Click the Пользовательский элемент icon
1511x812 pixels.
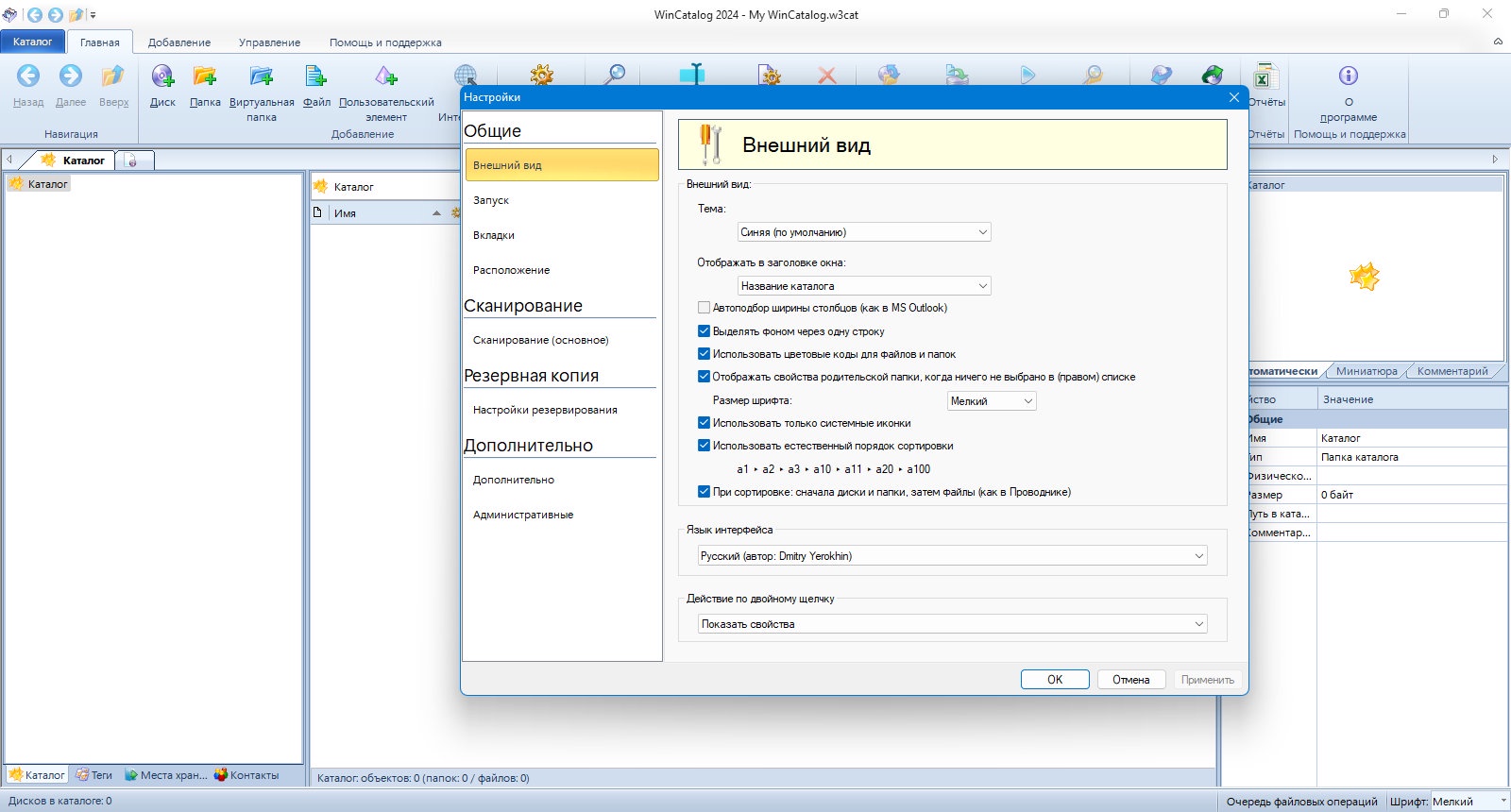click(x=386, y=76)
